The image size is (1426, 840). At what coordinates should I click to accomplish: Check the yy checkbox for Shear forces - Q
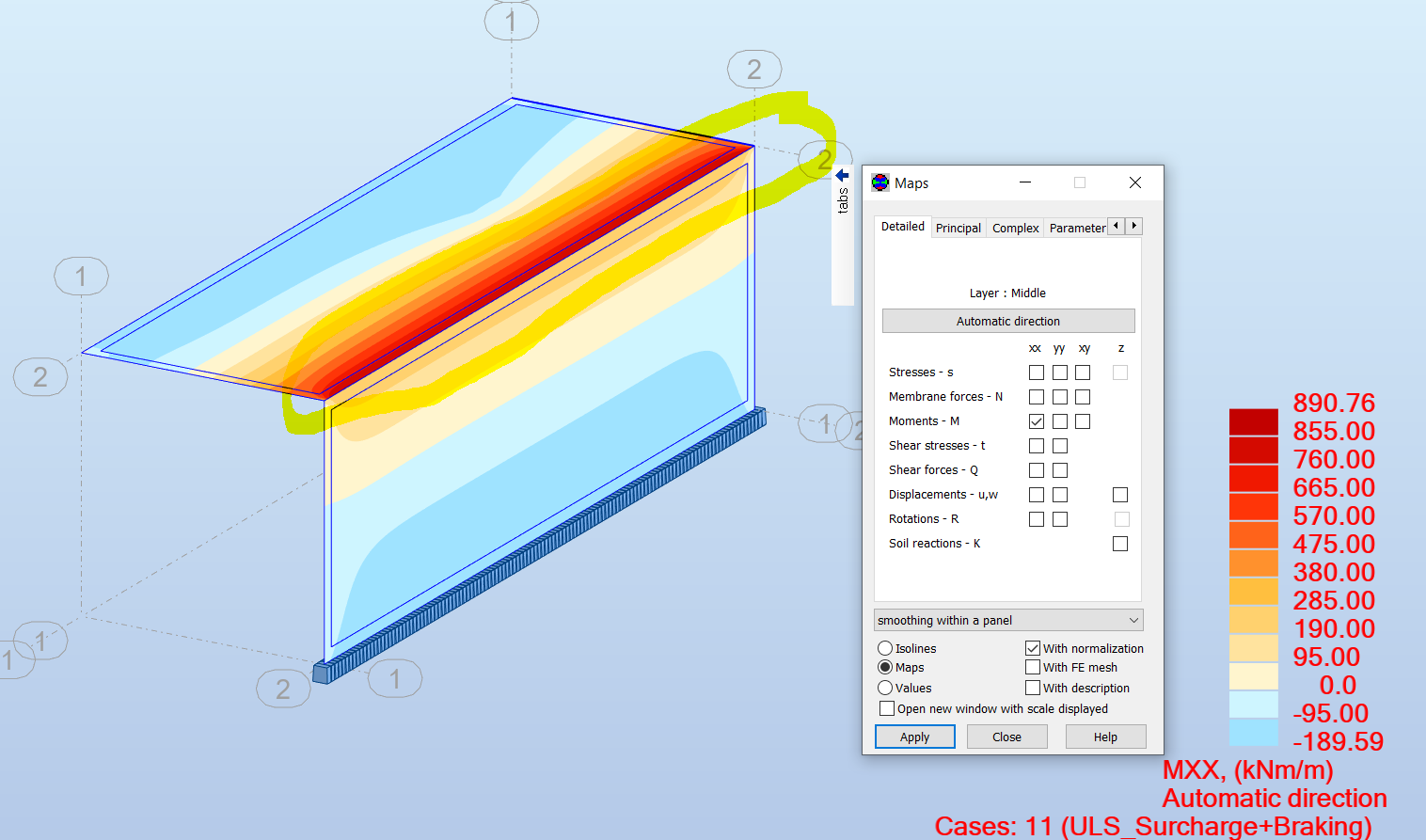[x=1059, y=469]
